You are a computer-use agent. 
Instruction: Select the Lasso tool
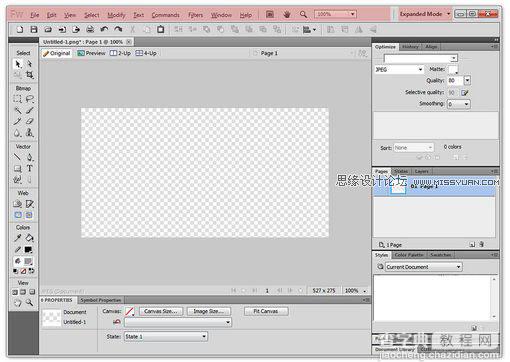[30, 99]
